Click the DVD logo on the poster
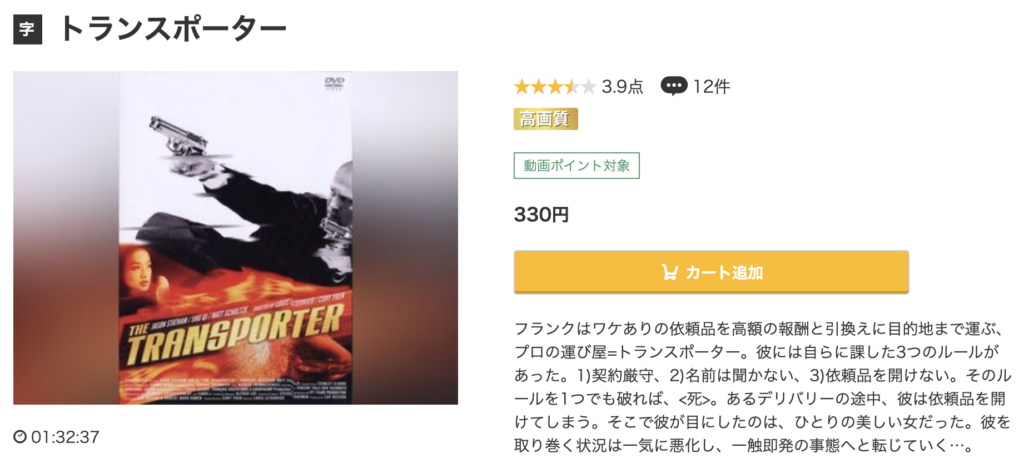The image size is (1024, 468). 333,83
